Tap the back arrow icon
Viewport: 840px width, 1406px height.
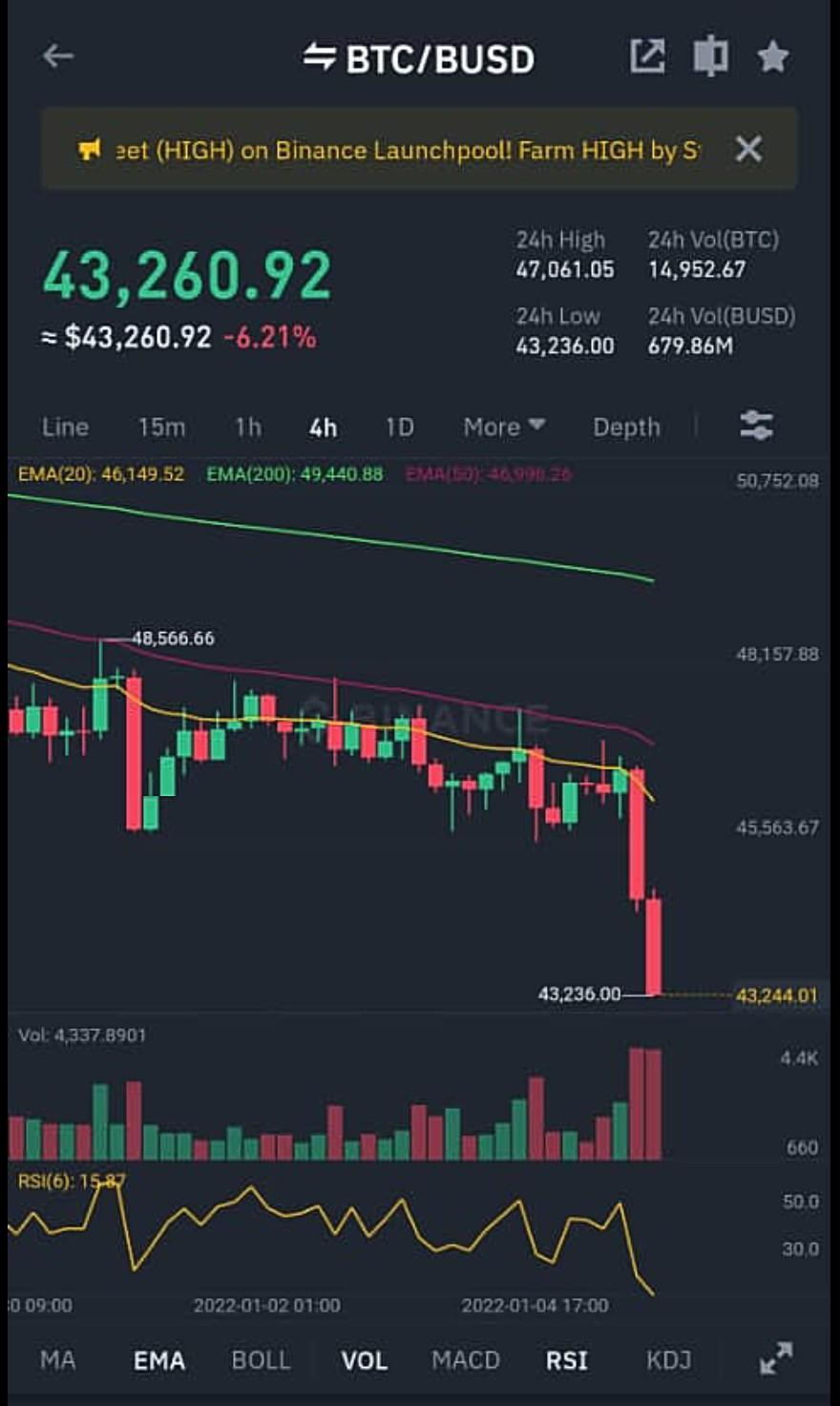click(58, 56)
